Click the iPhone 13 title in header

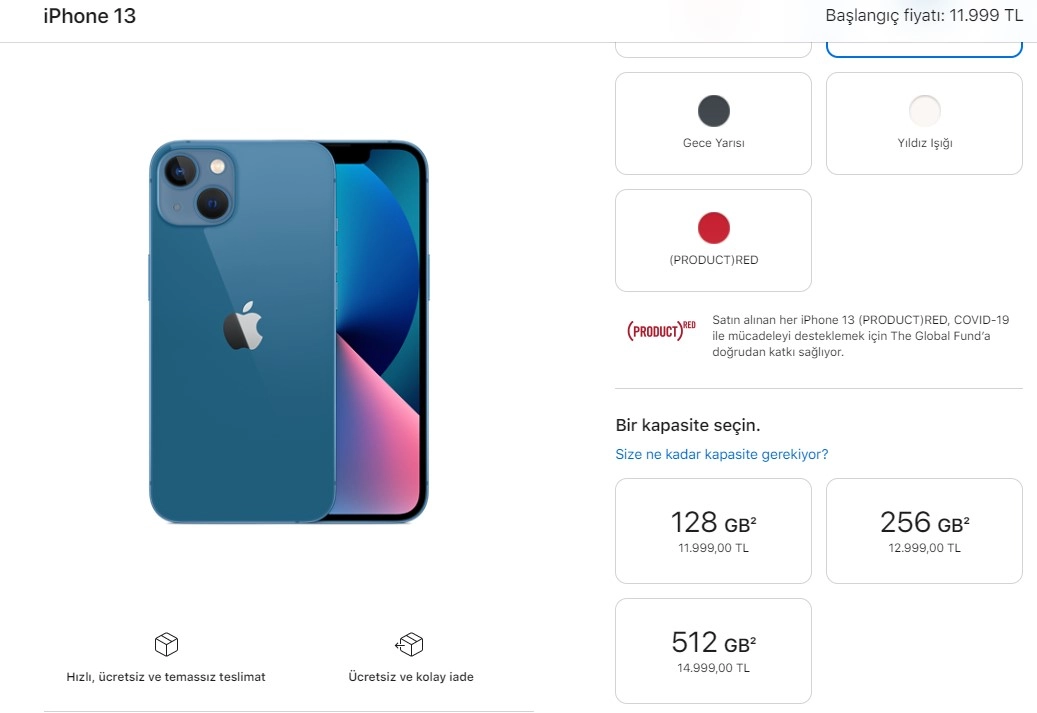coord(89,16)
